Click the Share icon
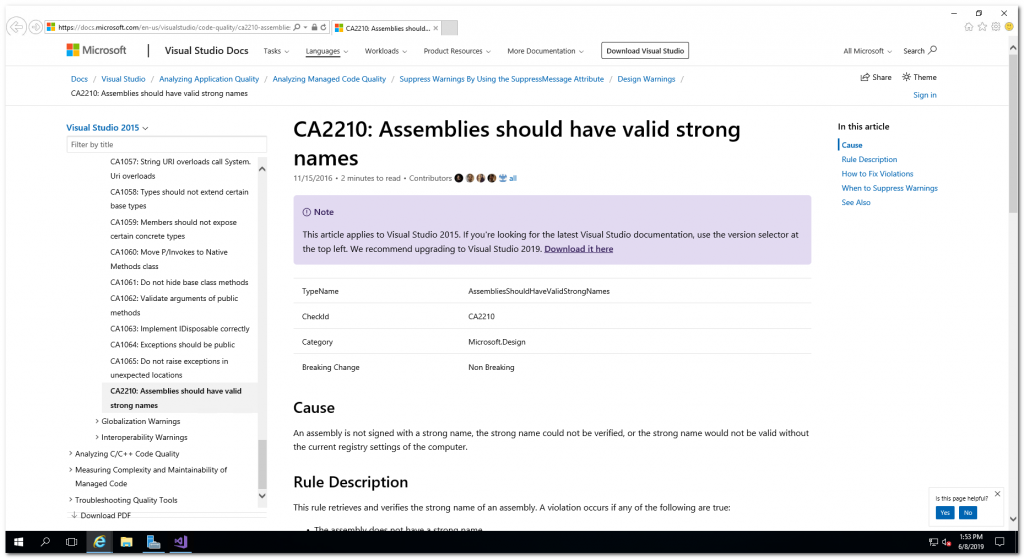The image size is (1024, 559). pyautogui.click(x=865, y=77)
